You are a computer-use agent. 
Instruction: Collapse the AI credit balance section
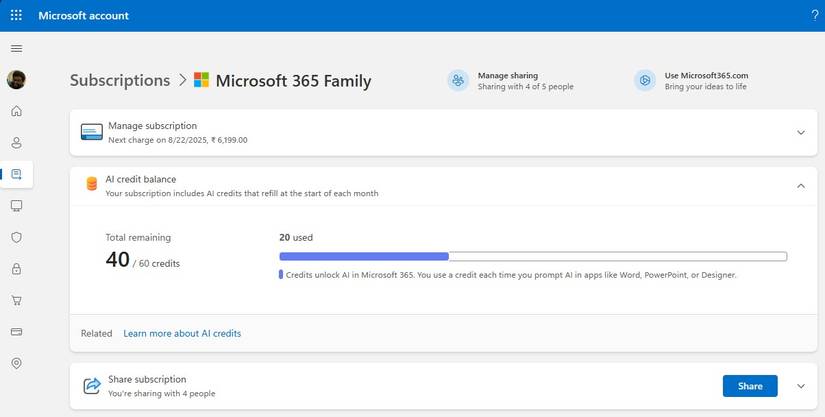pos(800,185)
